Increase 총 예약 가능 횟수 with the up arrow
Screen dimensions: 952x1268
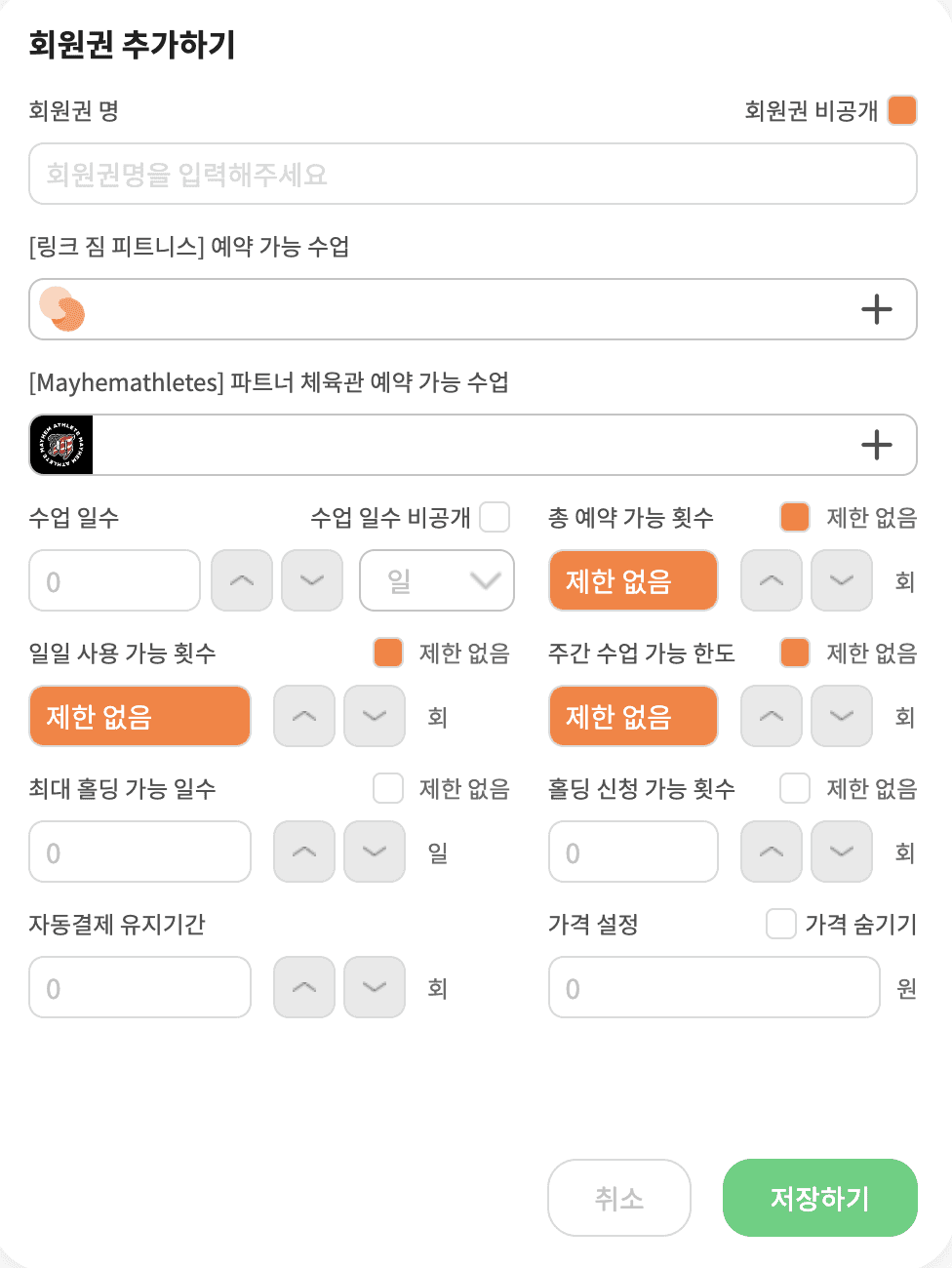pos(772,580)
